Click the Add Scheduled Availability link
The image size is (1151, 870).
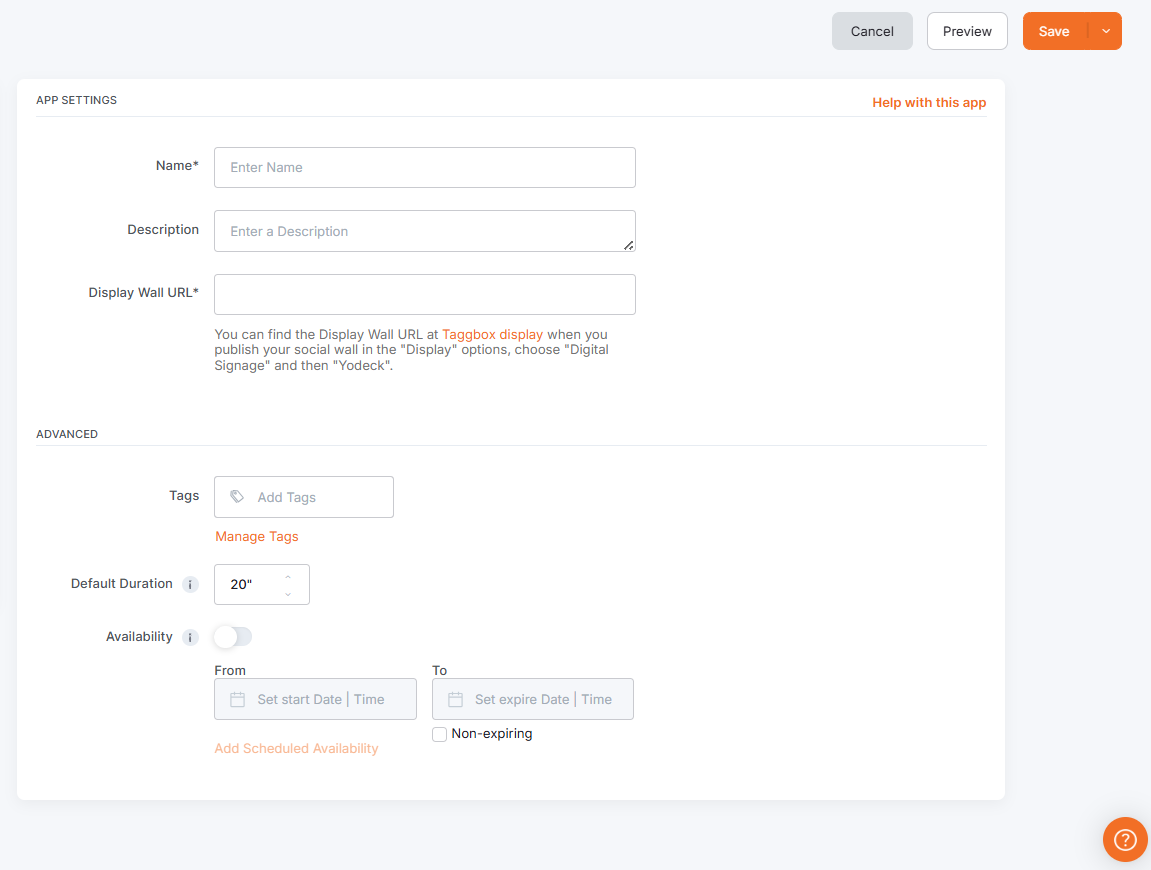(x=296, y=748)
